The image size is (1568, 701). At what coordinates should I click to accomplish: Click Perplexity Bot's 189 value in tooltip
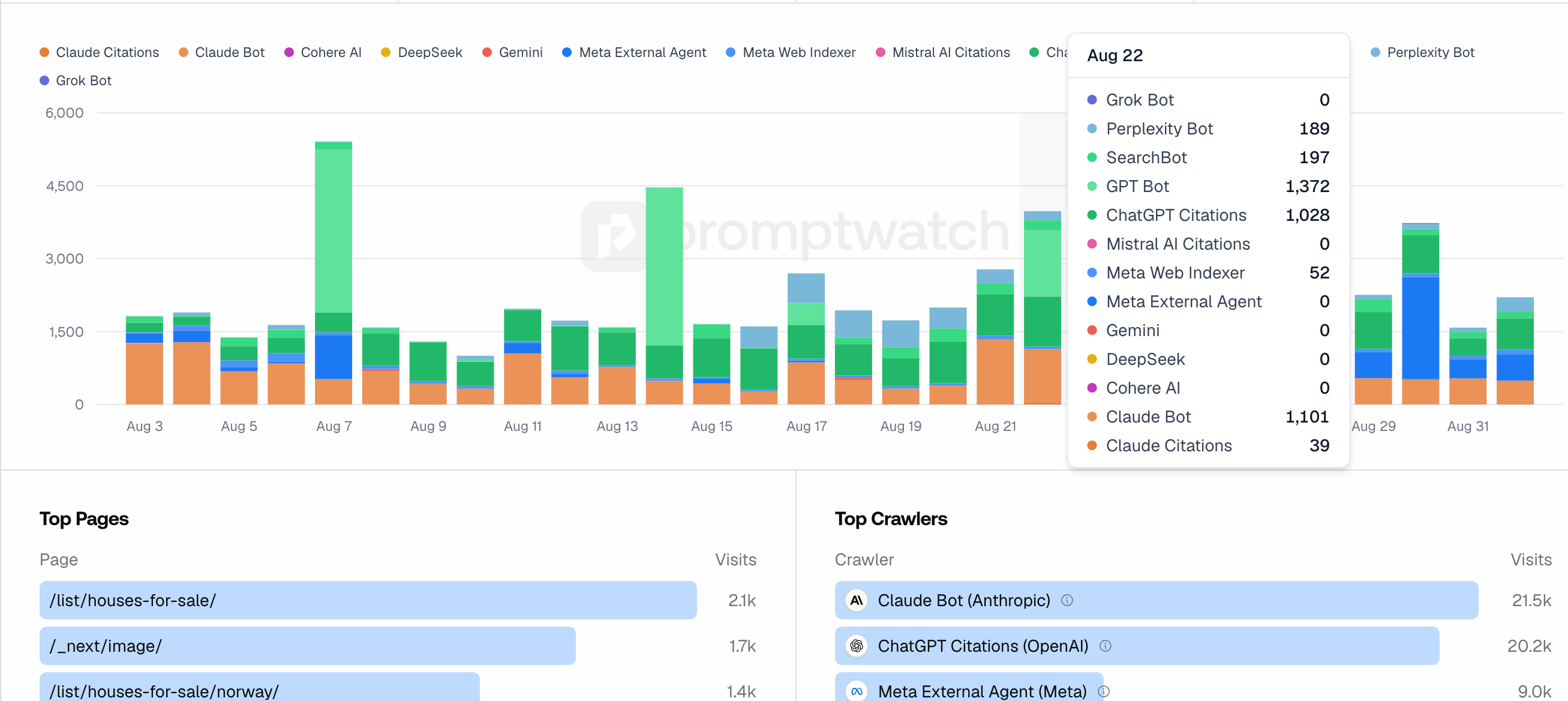(1314, 128)
